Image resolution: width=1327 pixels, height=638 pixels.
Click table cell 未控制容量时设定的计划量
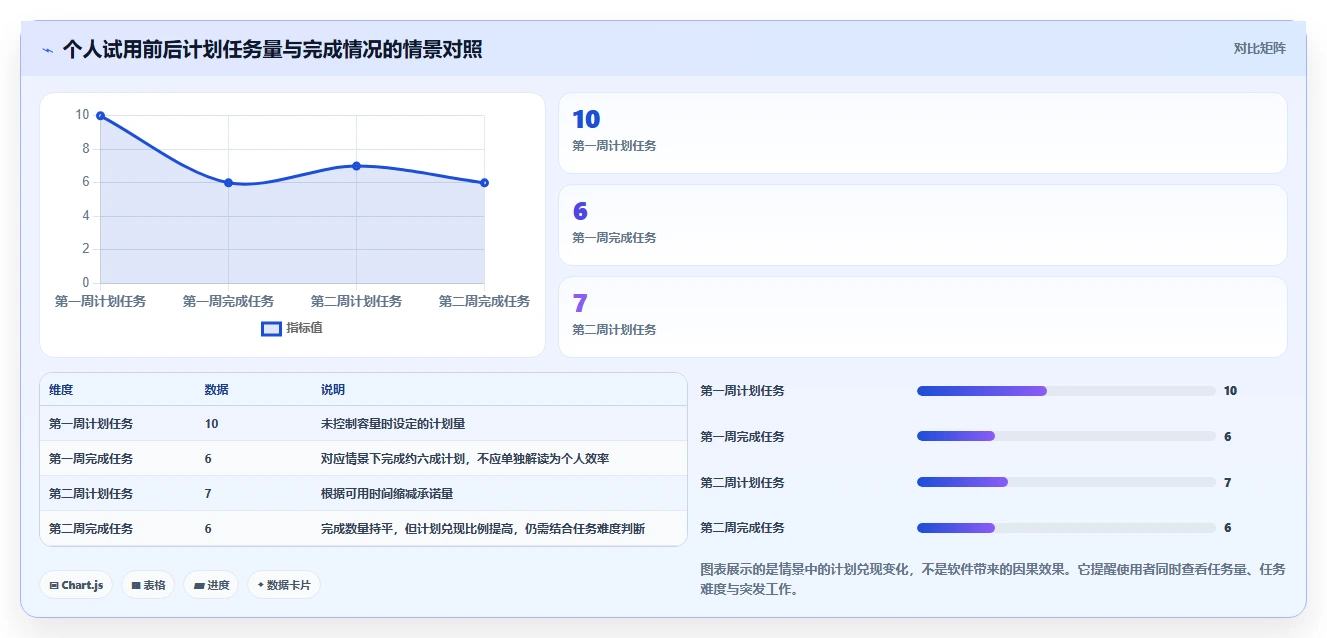(393, 424)
